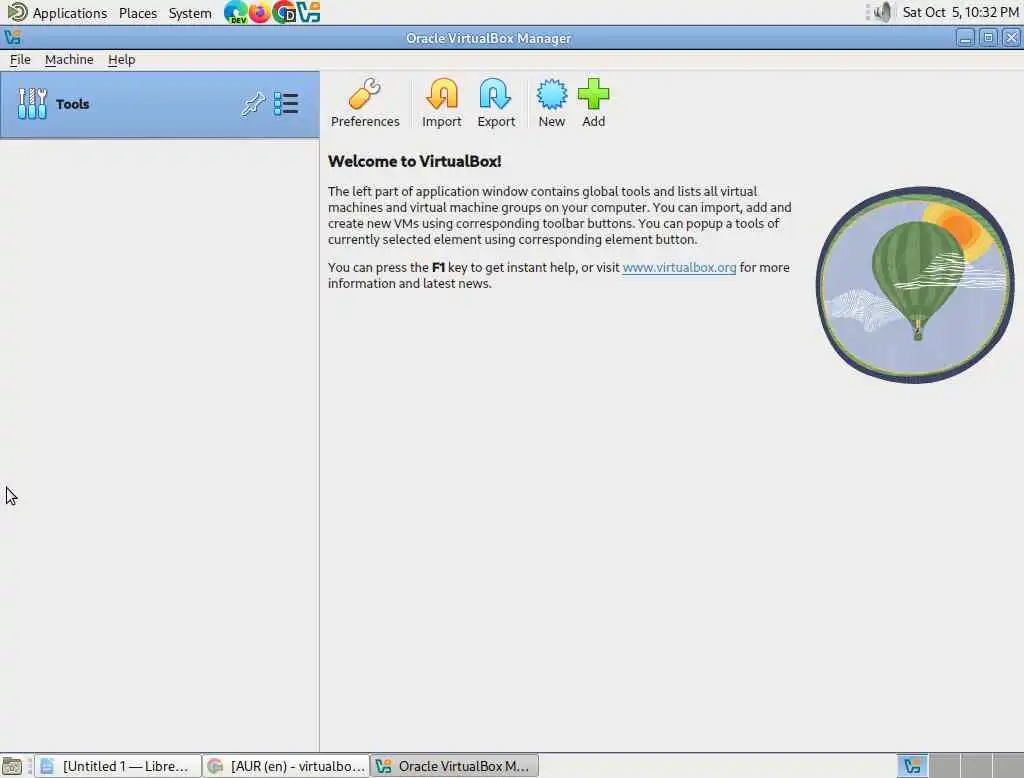Viewport: 1024px width, 778px height.
Task: Click the pin icon beside Tools
Action: click(x=253, y=104)
